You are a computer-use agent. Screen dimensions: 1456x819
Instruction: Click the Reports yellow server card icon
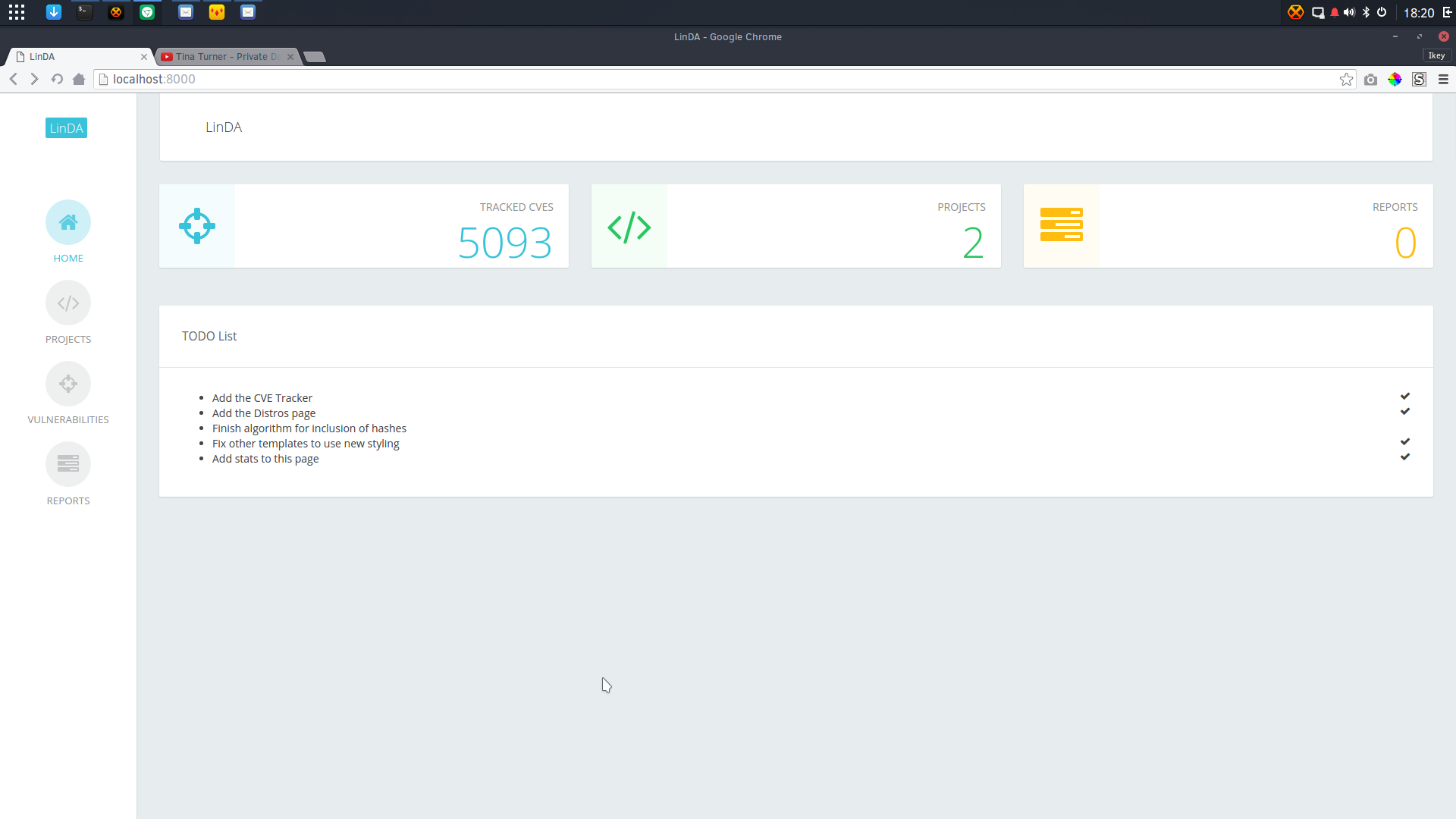click(1062, 224)
